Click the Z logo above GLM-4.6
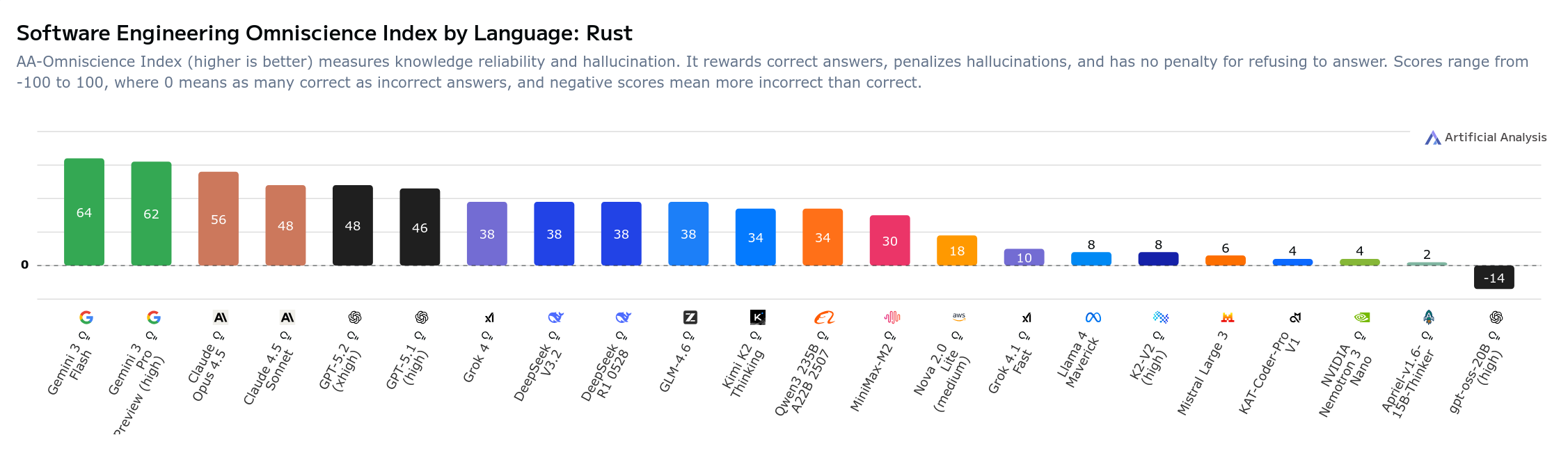Screen dimensions: 1568x451 tap(690, 317)
